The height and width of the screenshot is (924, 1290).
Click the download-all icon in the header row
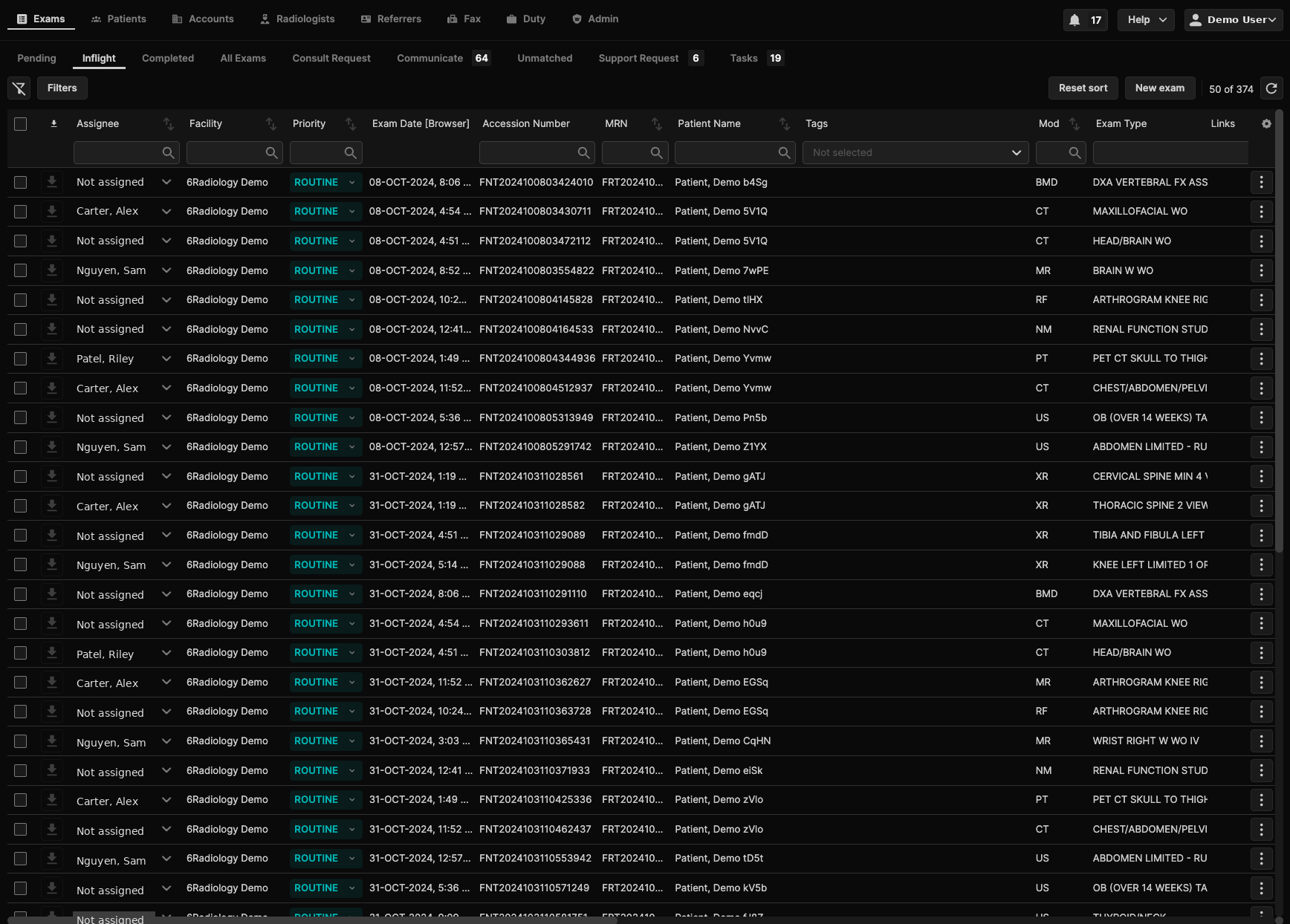point(54,124)
